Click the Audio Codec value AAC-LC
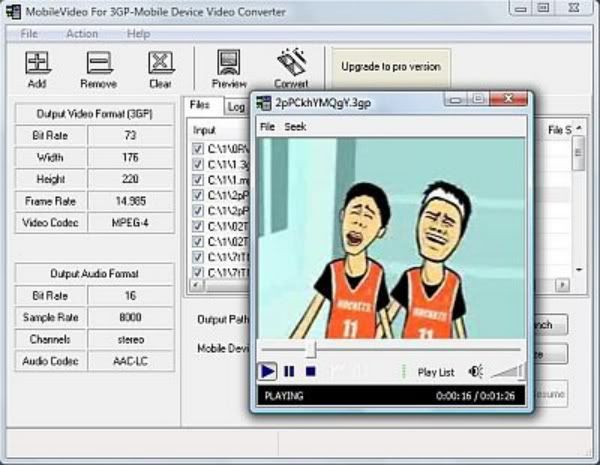Screen dimensions: 600x465 tap(130, 361)
